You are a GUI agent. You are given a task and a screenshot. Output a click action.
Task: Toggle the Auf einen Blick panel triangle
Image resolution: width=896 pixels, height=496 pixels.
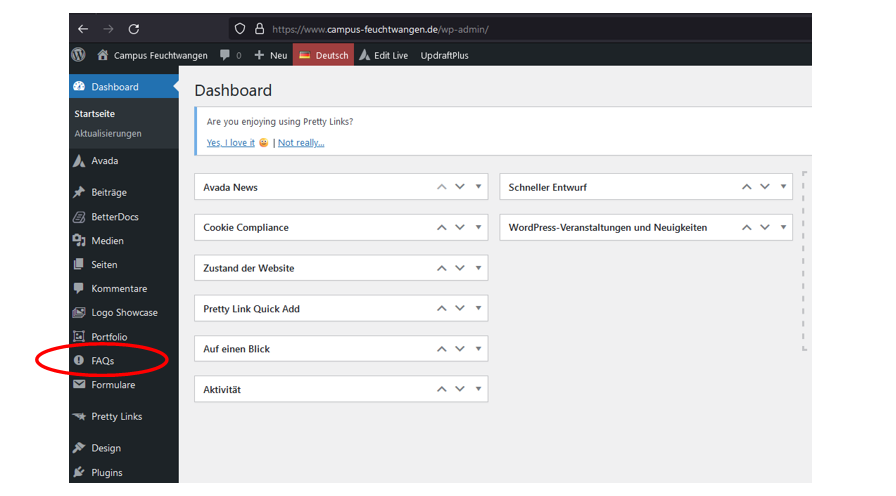(478, 349)
